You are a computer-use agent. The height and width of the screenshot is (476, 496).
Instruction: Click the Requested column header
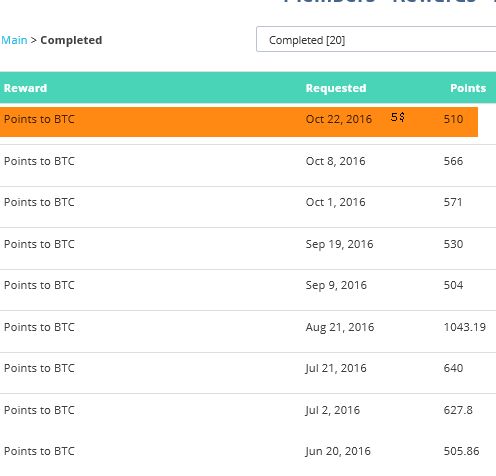pyautogui.click(x=336, y=88)
